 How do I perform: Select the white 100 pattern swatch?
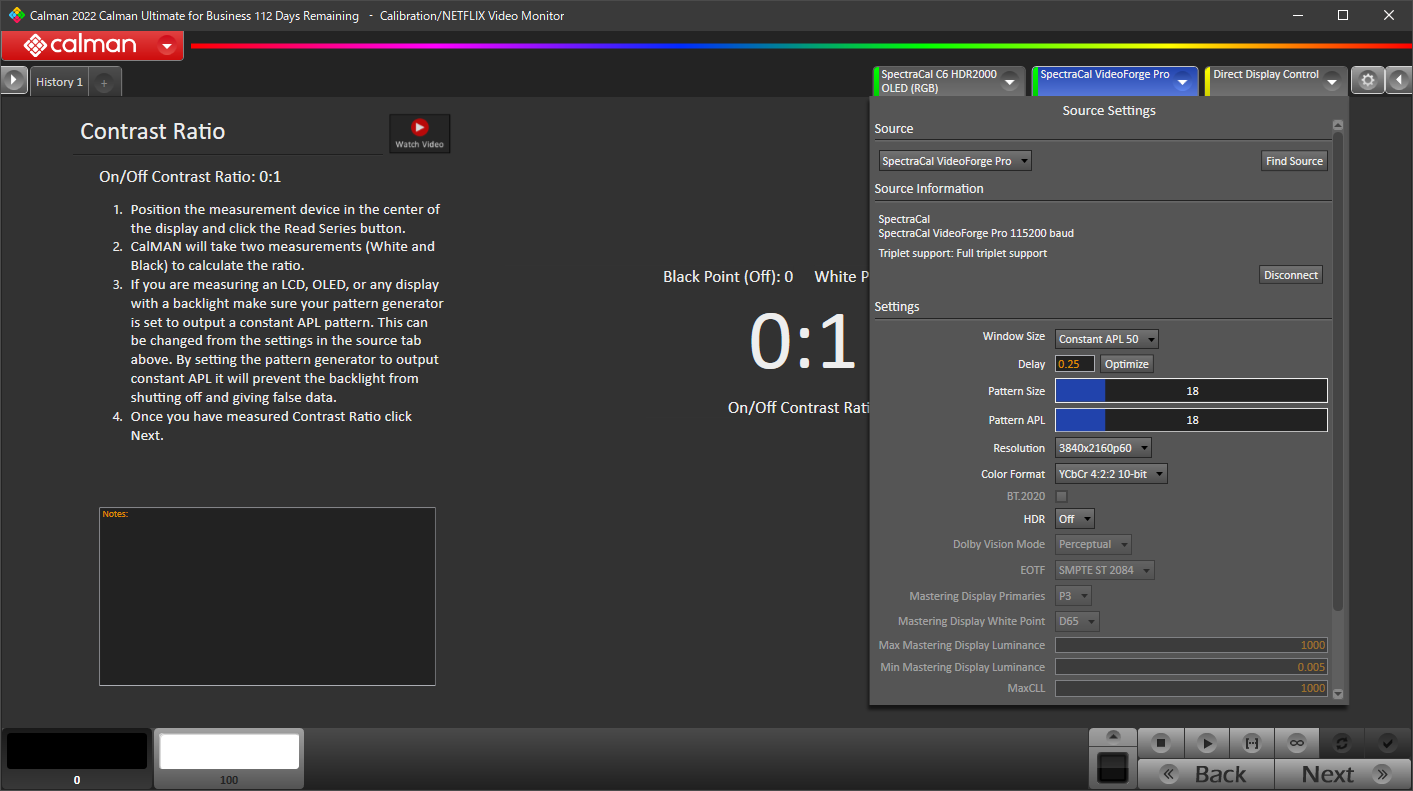point(229,753)
